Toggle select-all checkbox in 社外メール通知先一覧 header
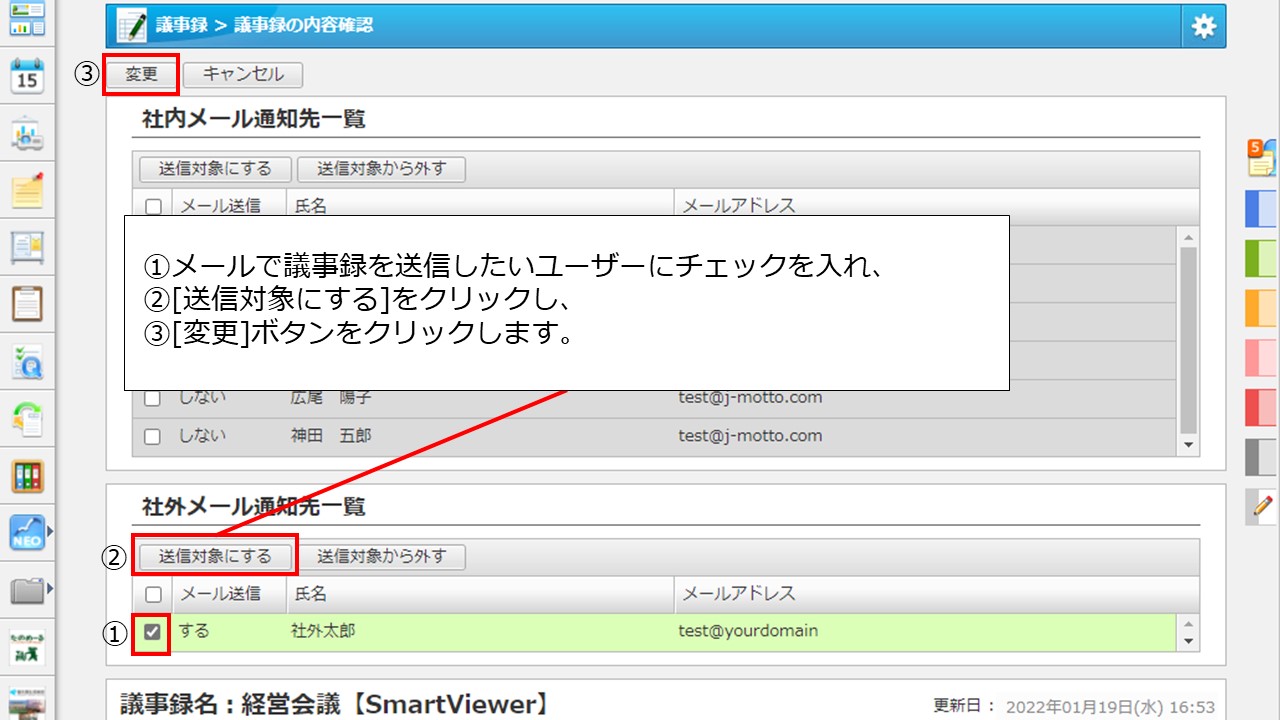This screenshot has width=1280, height=720. pos(153,594)
